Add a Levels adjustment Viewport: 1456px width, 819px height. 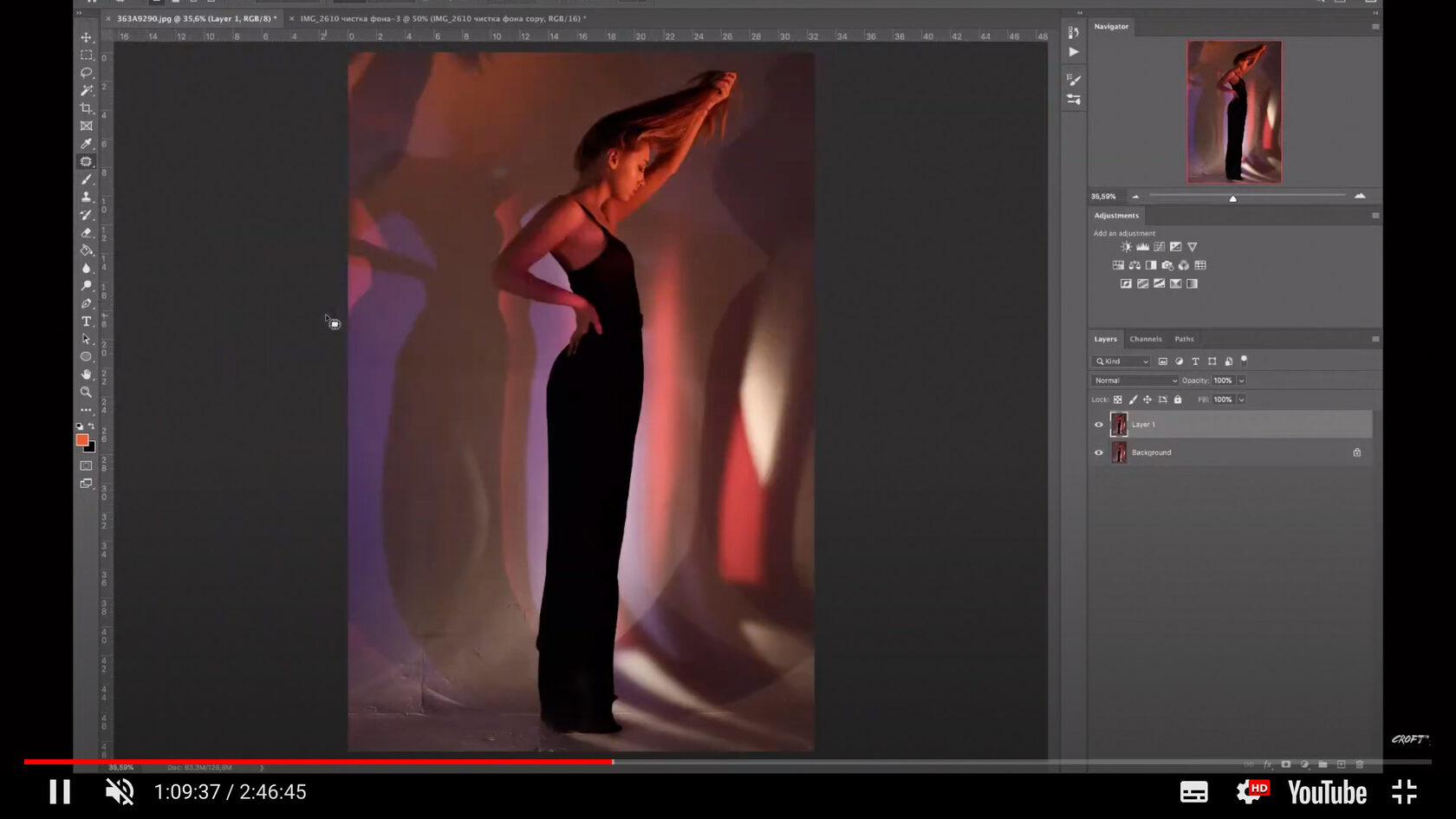coord(1142,247)
